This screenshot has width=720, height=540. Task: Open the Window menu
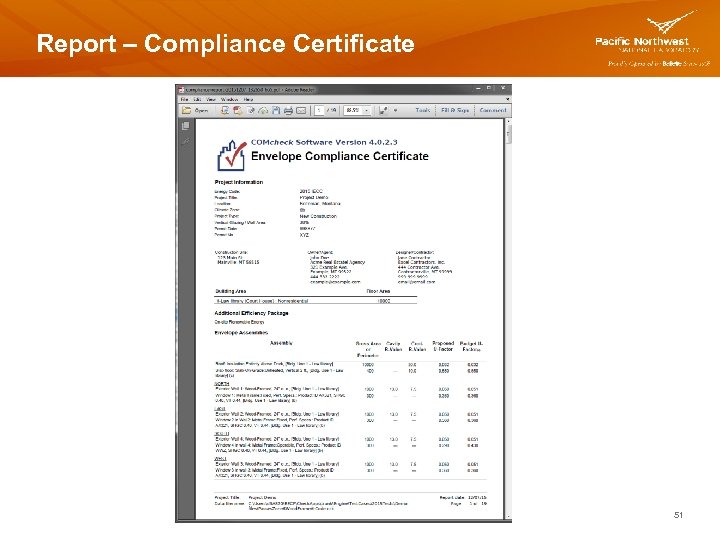click(229, 99)
